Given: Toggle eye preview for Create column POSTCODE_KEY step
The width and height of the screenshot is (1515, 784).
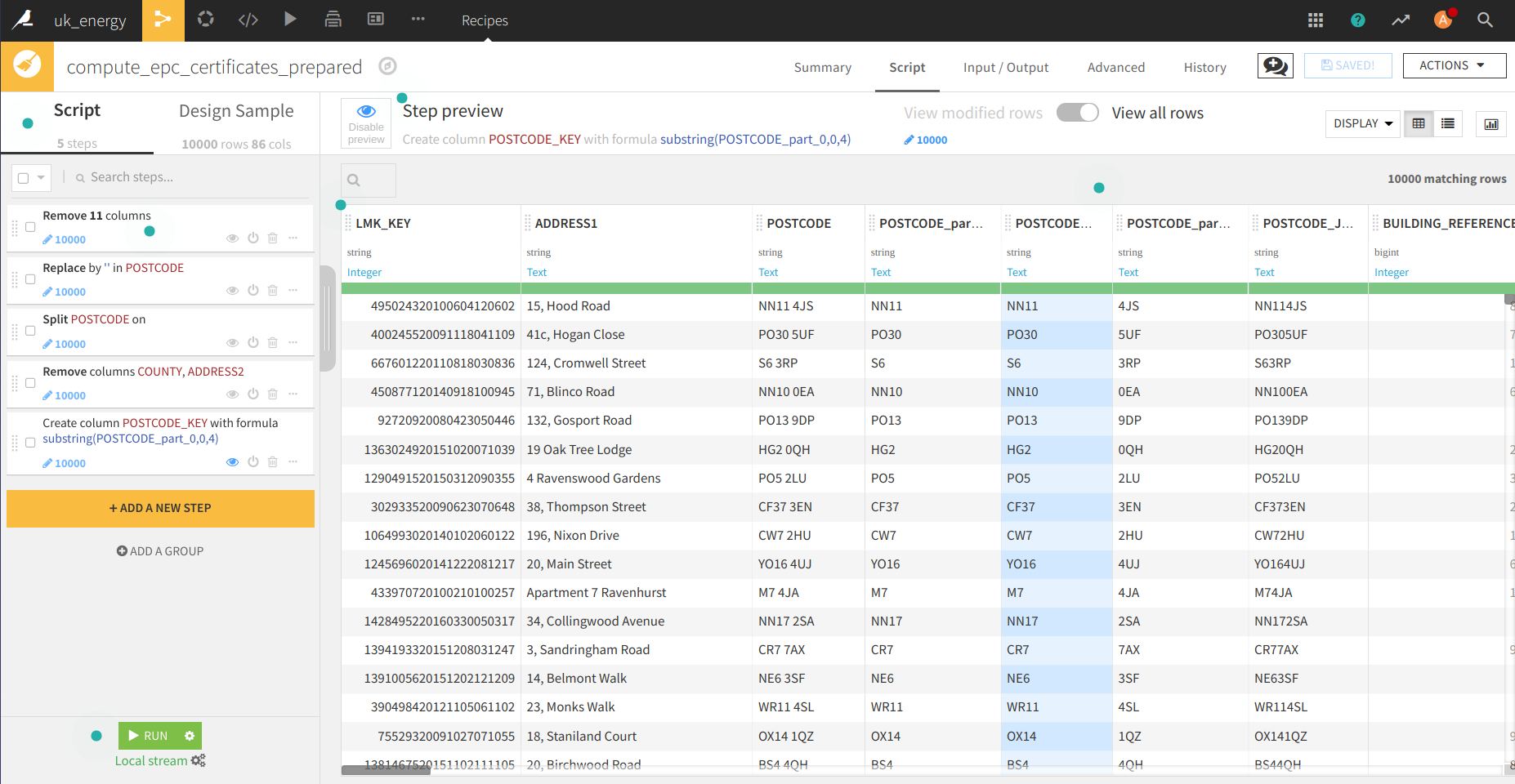Looking at the screenshot, I should (x=232, y=462).
